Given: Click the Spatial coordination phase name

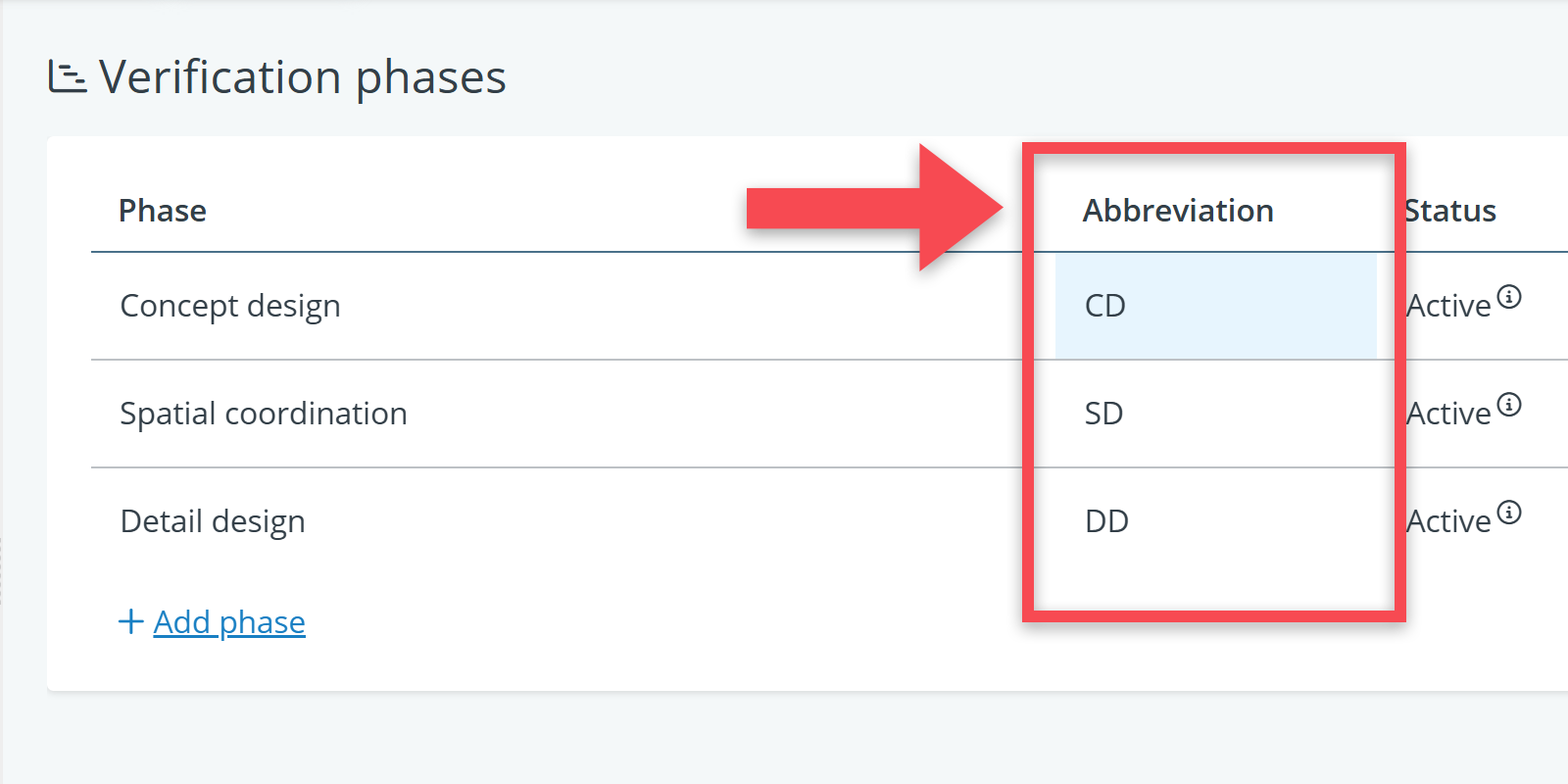Looking at the screenshot, I should click(264, 414).
